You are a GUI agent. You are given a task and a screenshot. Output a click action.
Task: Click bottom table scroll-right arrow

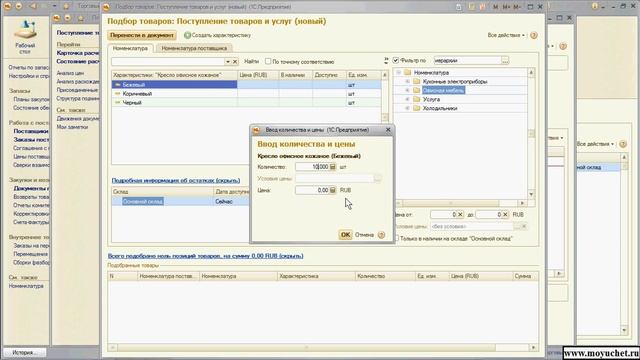(x=533, y=348)
